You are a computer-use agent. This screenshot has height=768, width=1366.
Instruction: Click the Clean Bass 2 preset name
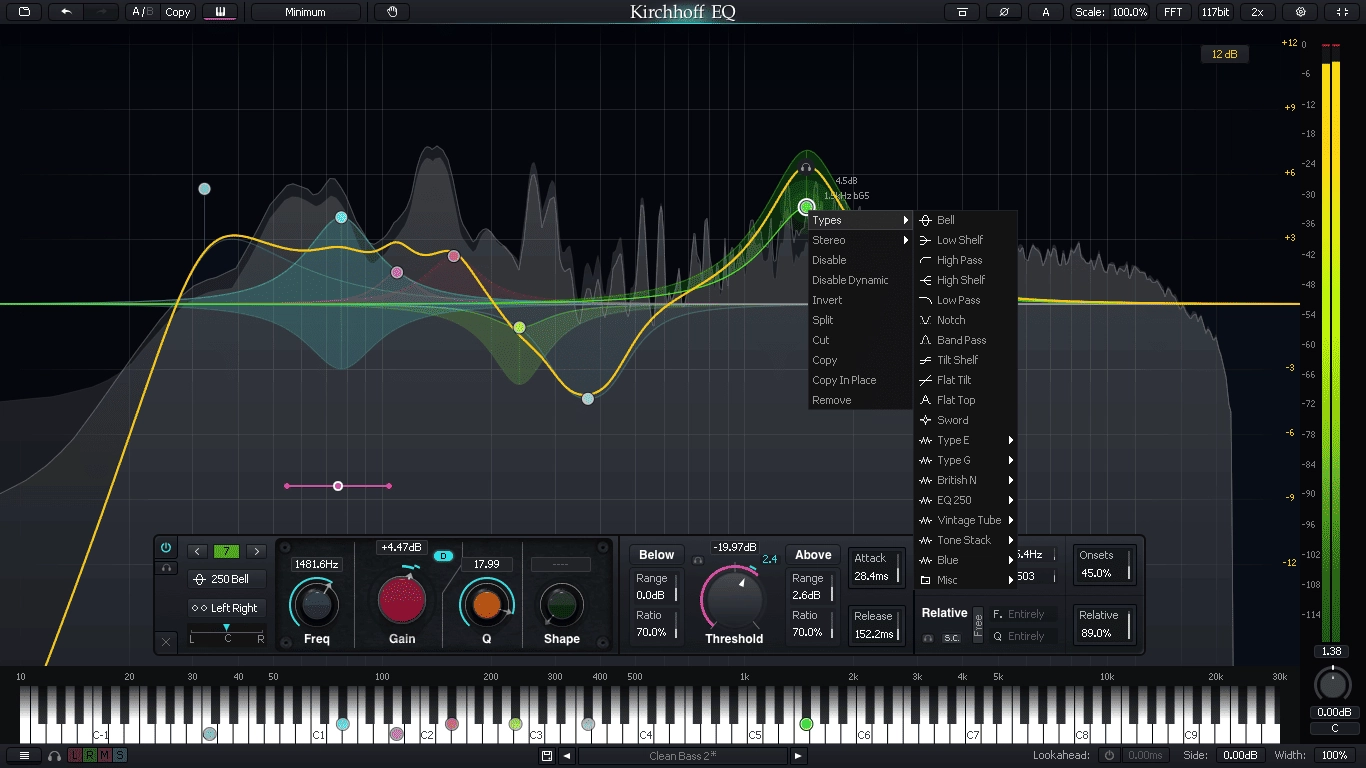[x=682, y=756]
